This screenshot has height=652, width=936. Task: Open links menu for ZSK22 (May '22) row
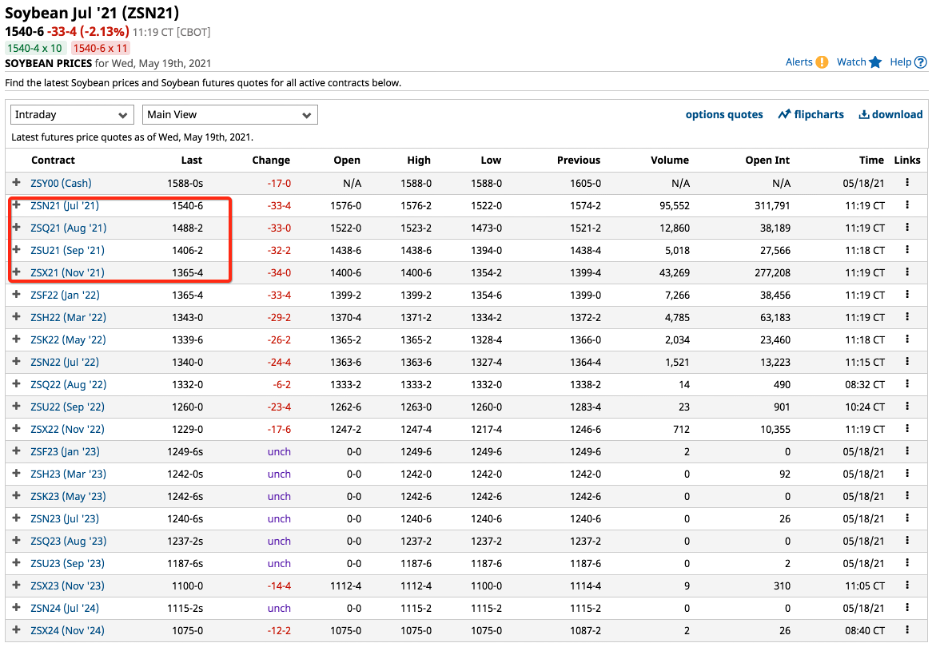[x=907, y=339]
